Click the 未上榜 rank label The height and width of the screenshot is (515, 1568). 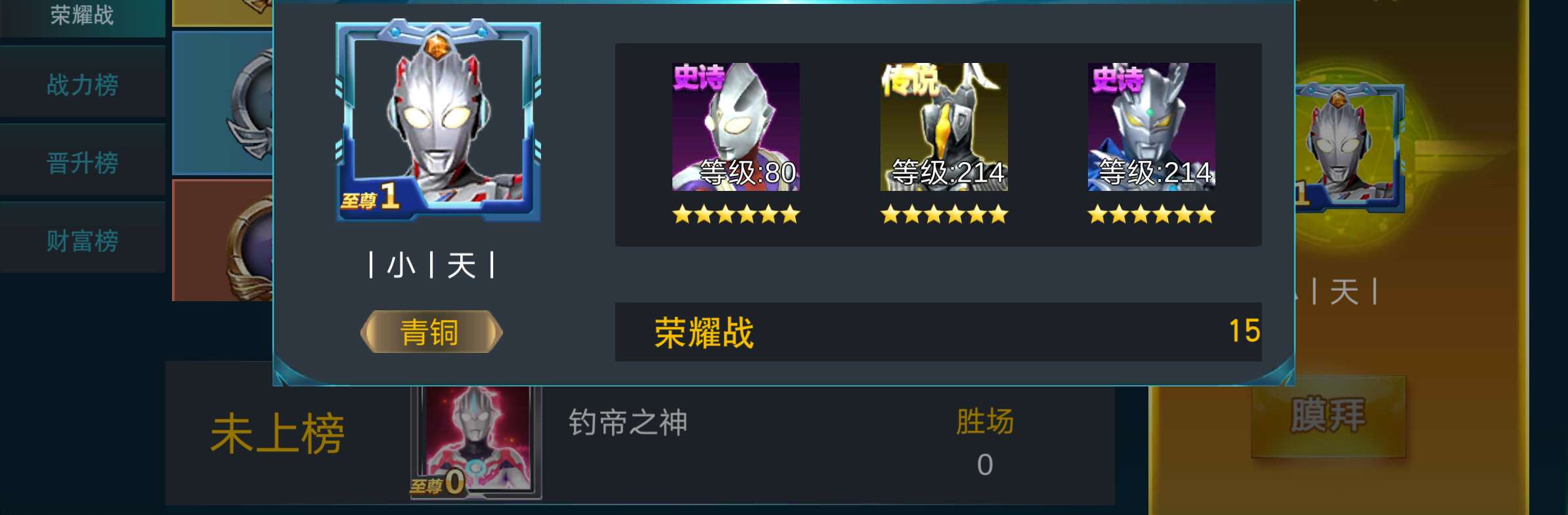pyautogui.click(x=277, y=434)
